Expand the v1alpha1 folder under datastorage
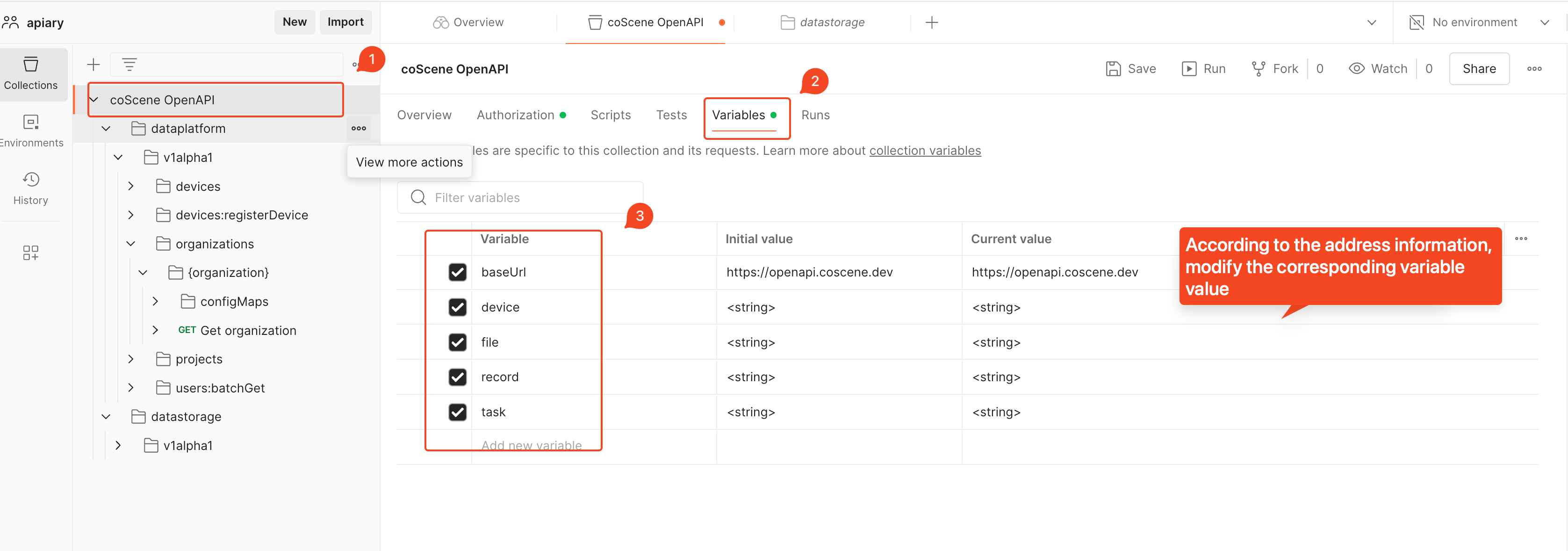Screen dimensions: 1568x551 pyautogui.click(x=118, y=446)
